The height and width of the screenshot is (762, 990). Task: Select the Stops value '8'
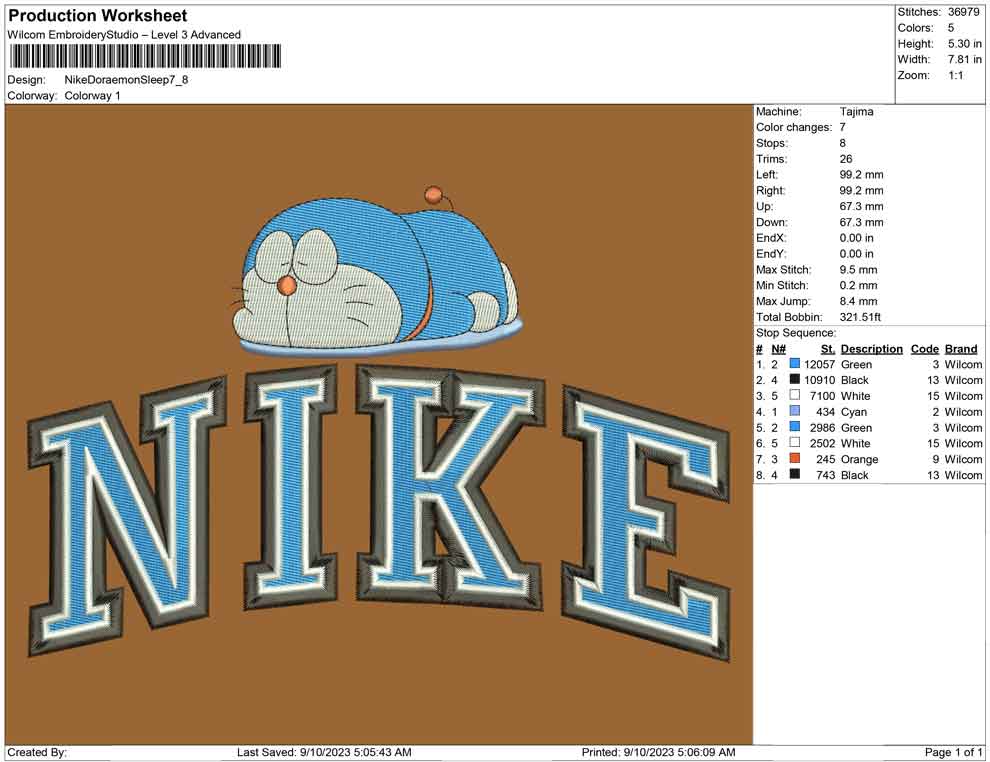843,143
